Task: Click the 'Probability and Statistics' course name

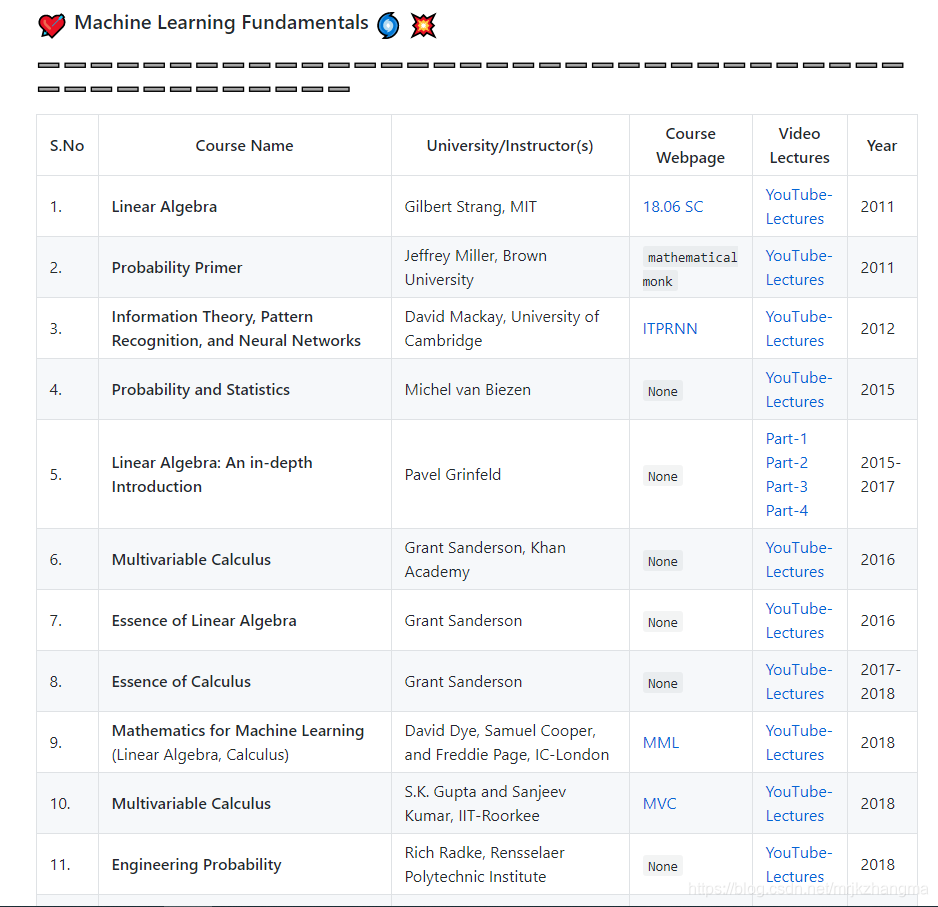Action: 200,389
